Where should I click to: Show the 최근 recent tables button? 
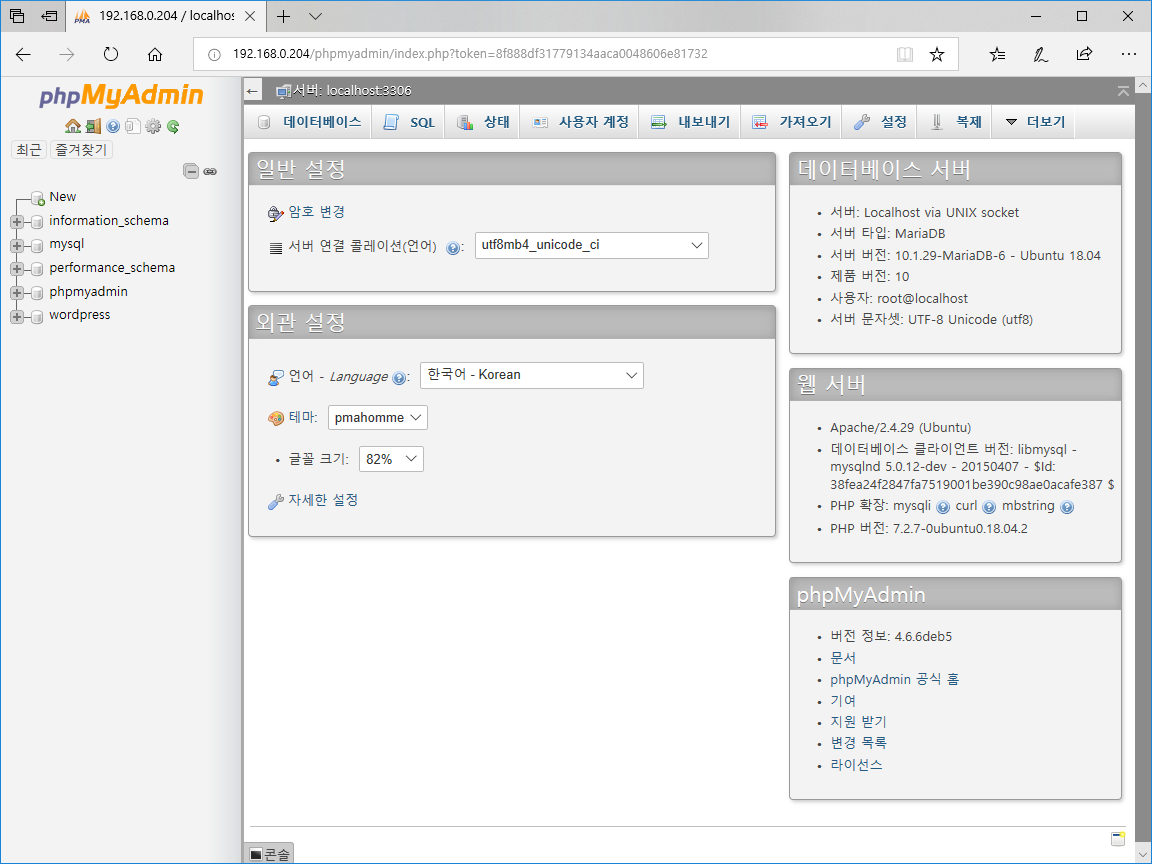(29, 150)
